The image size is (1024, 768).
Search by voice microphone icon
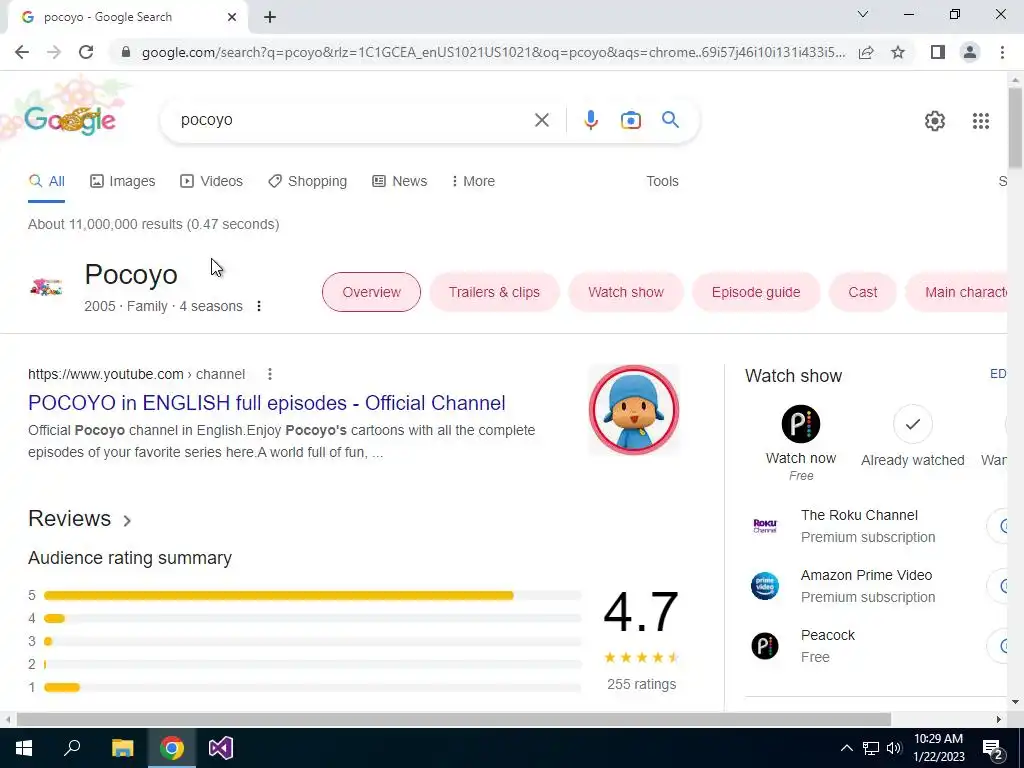pyautogui.click(x=590, y=120)
